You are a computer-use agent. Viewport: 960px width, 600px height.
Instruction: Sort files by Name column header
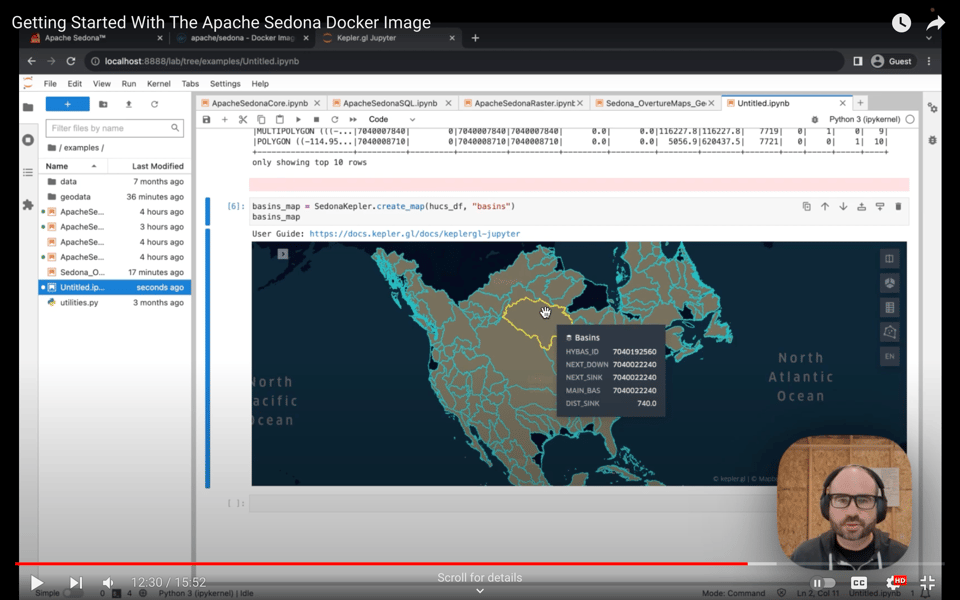point(57,166)
